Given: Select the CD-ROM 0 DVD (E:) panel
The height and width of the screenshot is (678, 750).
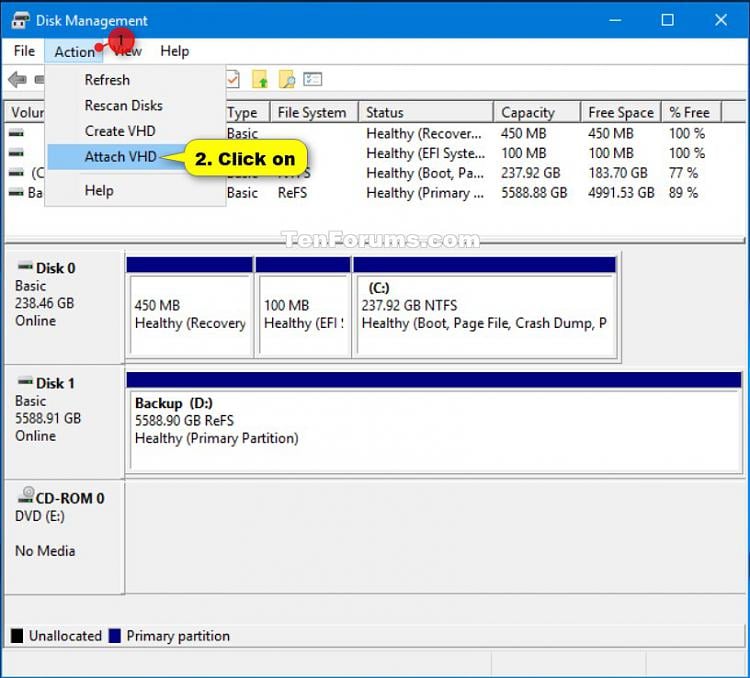Looking at the screenshot, I should pyautogui.click(x=64, y=537).
